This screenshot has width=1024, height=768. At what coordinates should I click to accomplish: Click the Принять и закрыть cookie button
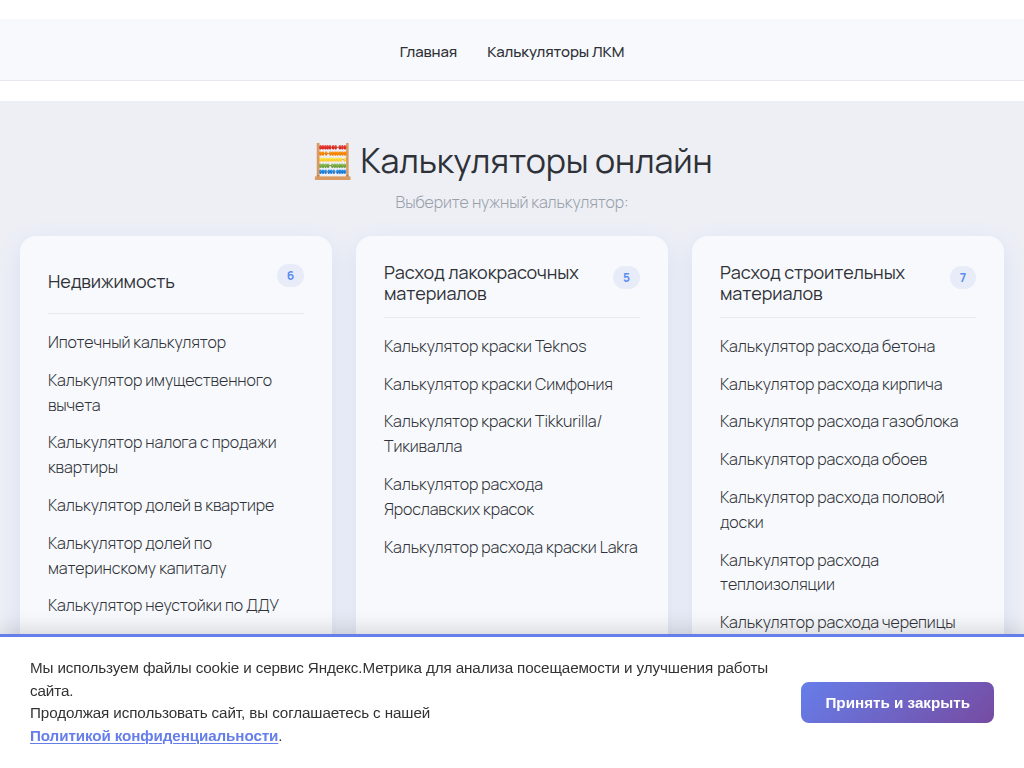pyautogui.click(x=897, y=703)
